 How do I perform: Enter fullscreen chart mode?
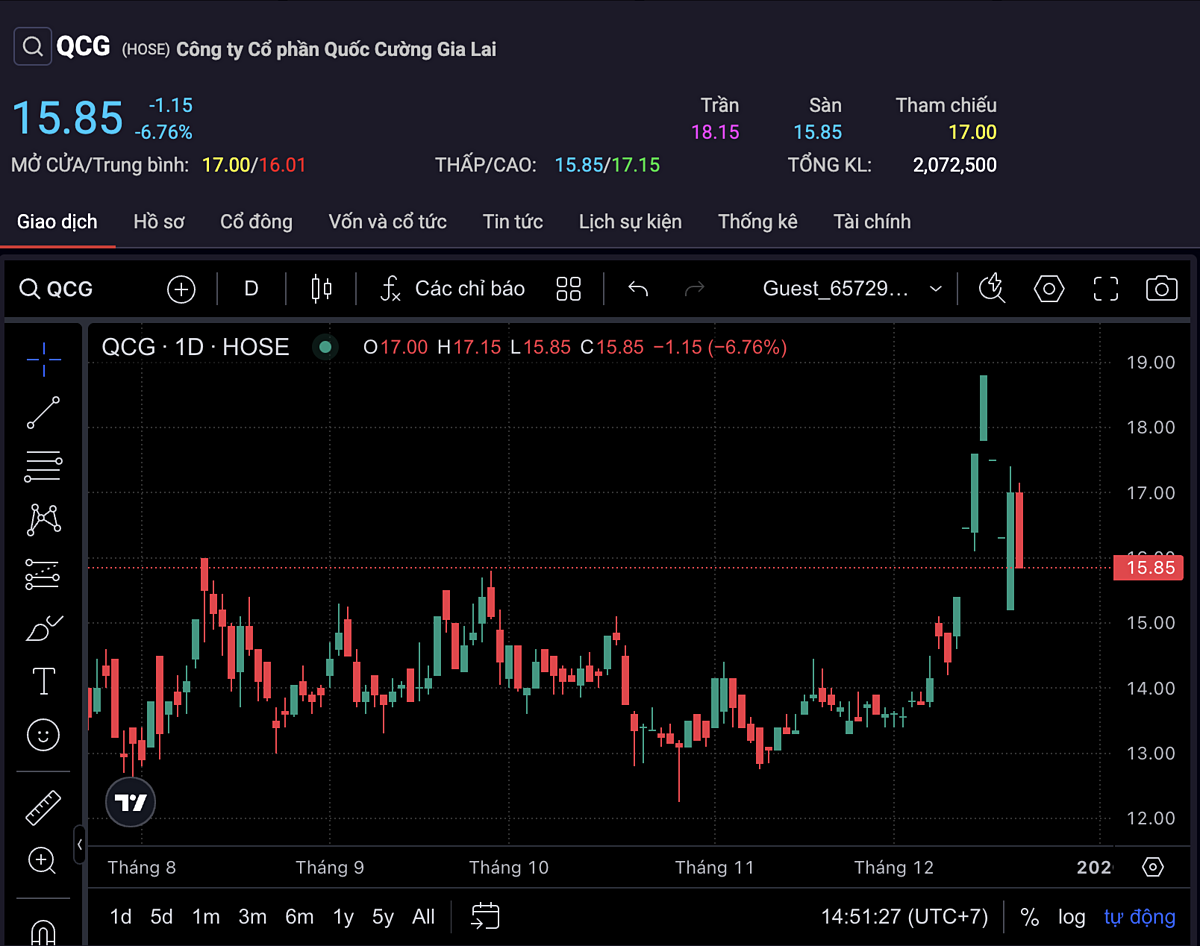pos(1105,289)
